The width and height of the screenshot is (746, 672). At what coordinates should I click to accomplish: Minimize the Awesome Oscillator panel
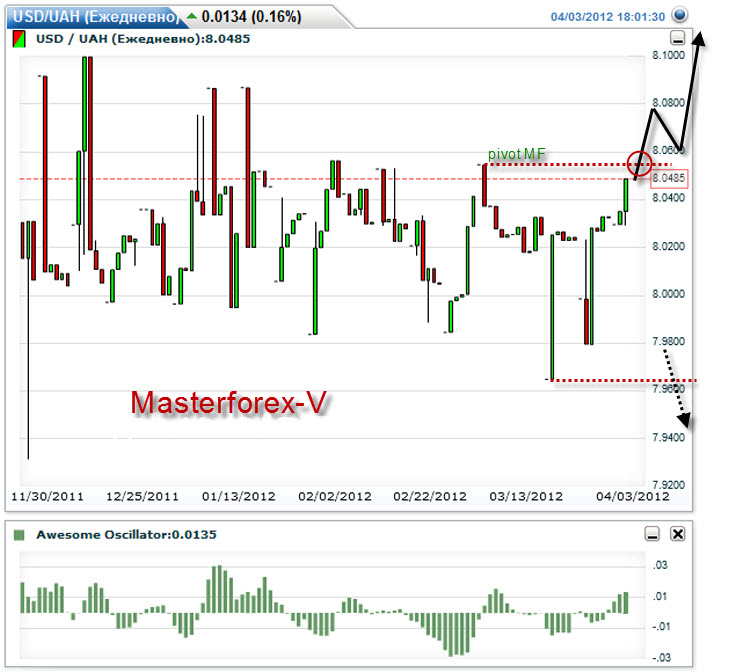click(x=652, y=534)
